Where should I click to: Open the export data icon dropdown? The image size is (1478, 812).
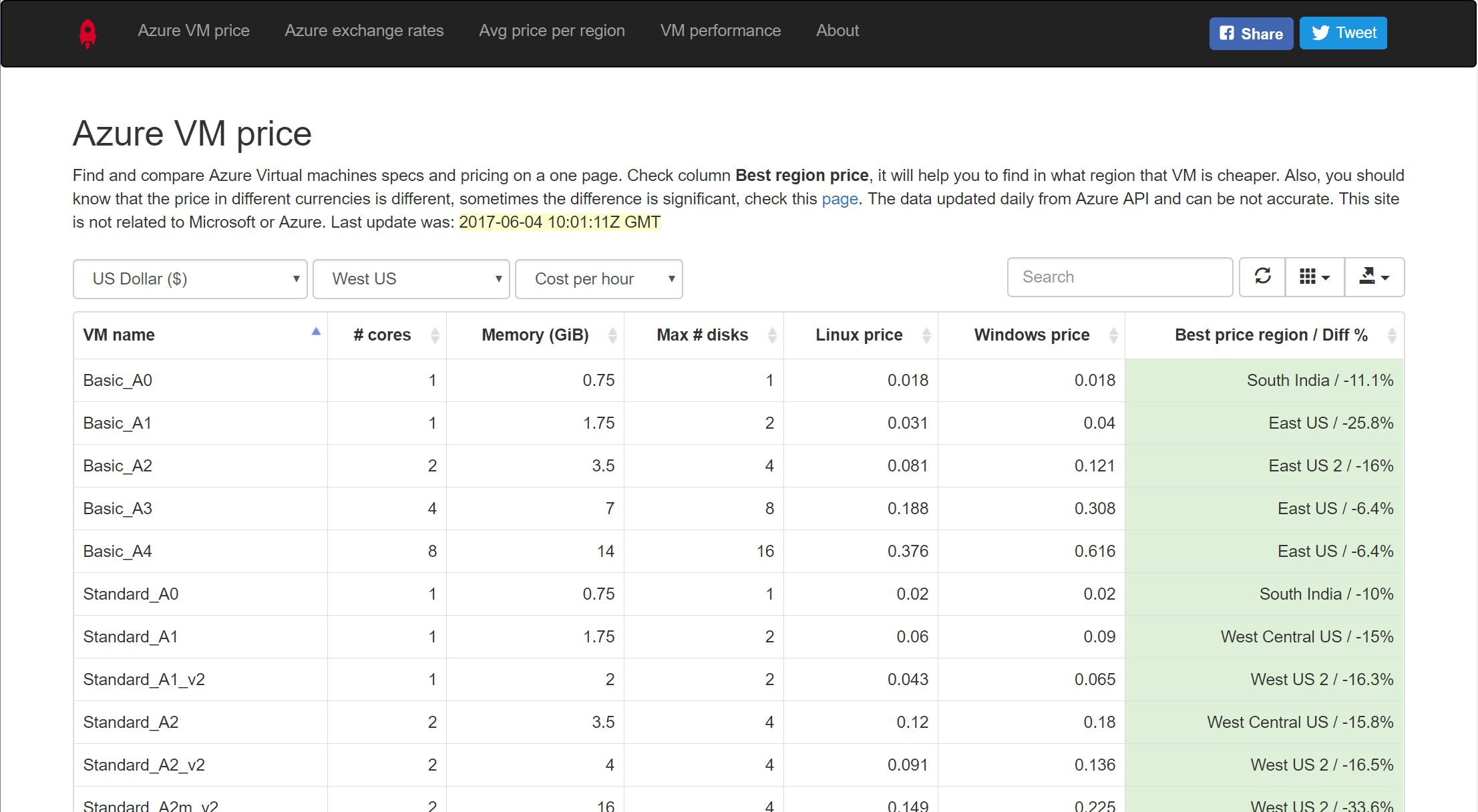[x=1374, y=277]
